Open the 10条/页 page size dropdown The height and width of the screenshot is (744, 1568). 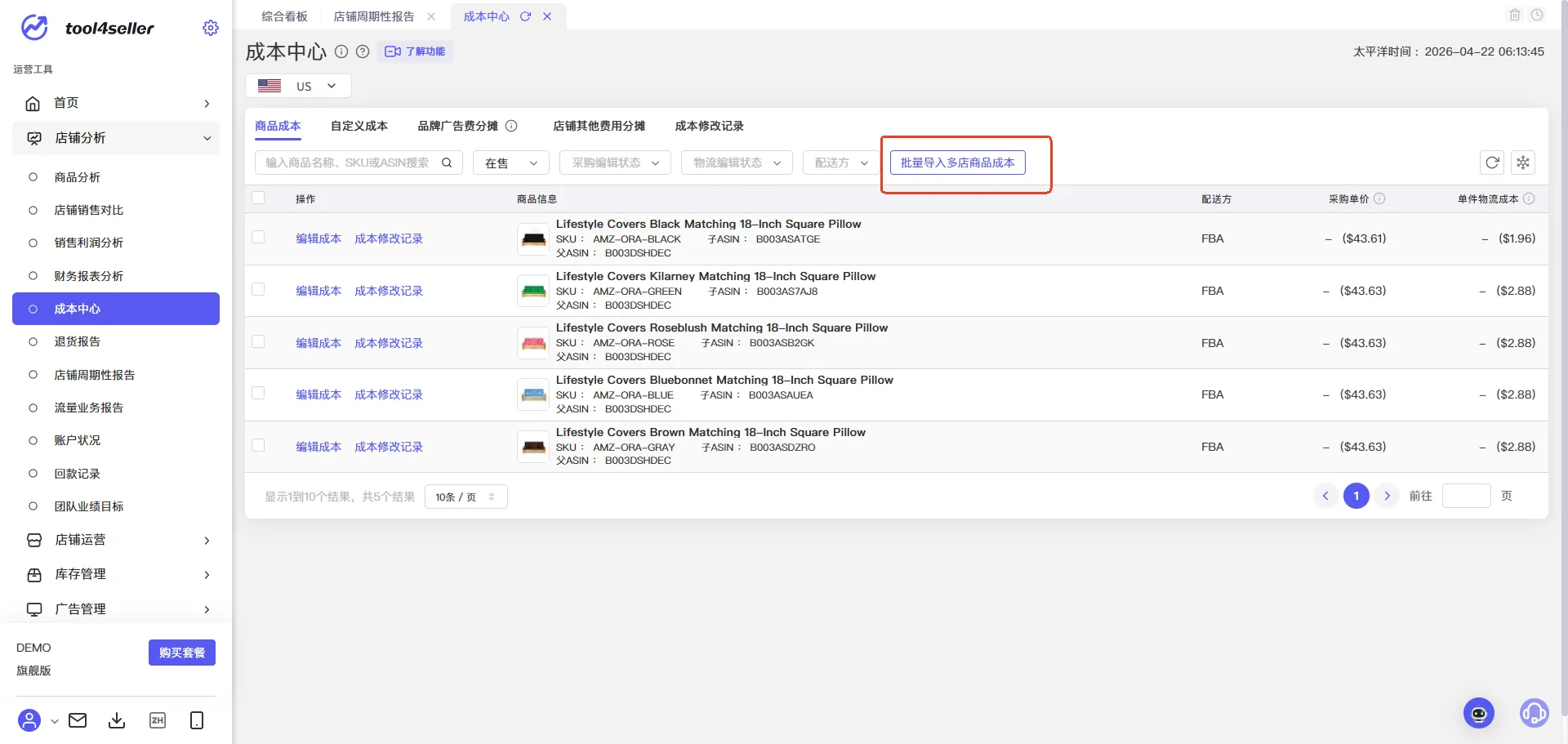466,497
